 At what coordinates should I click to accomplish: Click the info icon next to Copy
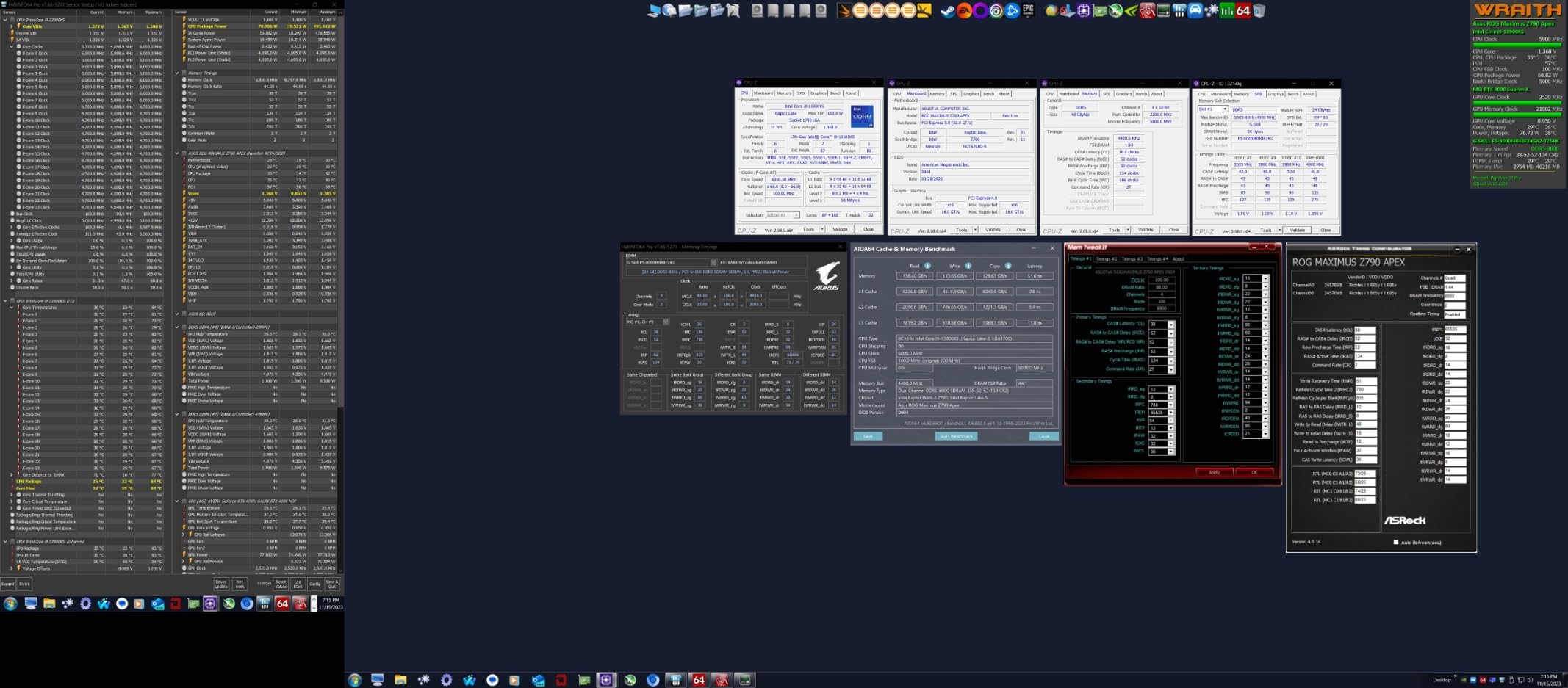(1008, 266)
